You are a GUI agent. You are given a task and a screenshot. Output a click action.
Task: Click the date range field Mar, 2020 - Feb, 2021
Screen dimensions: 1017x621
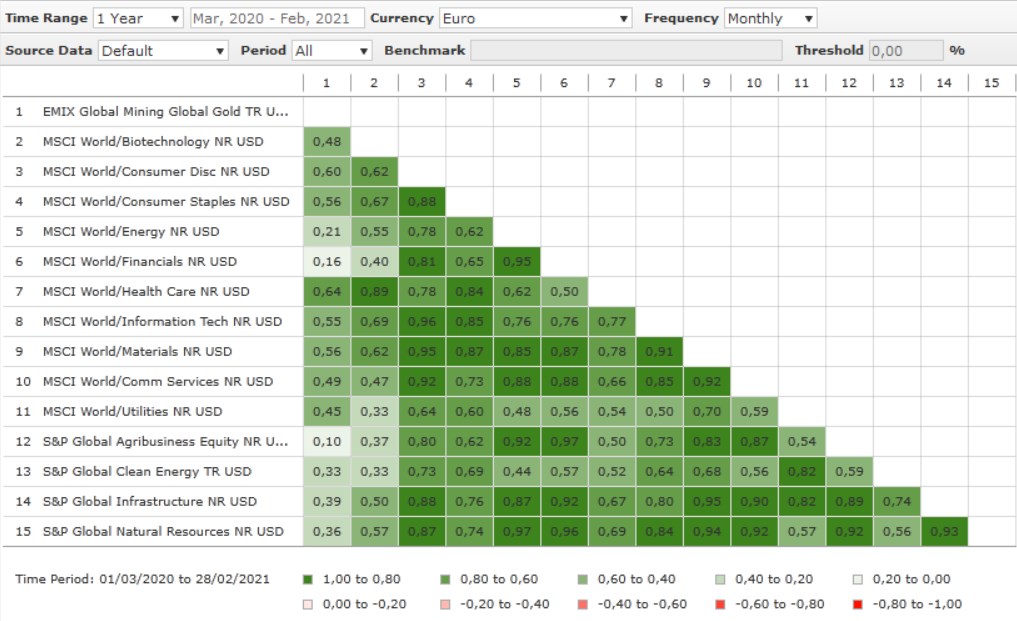(274, 19)
